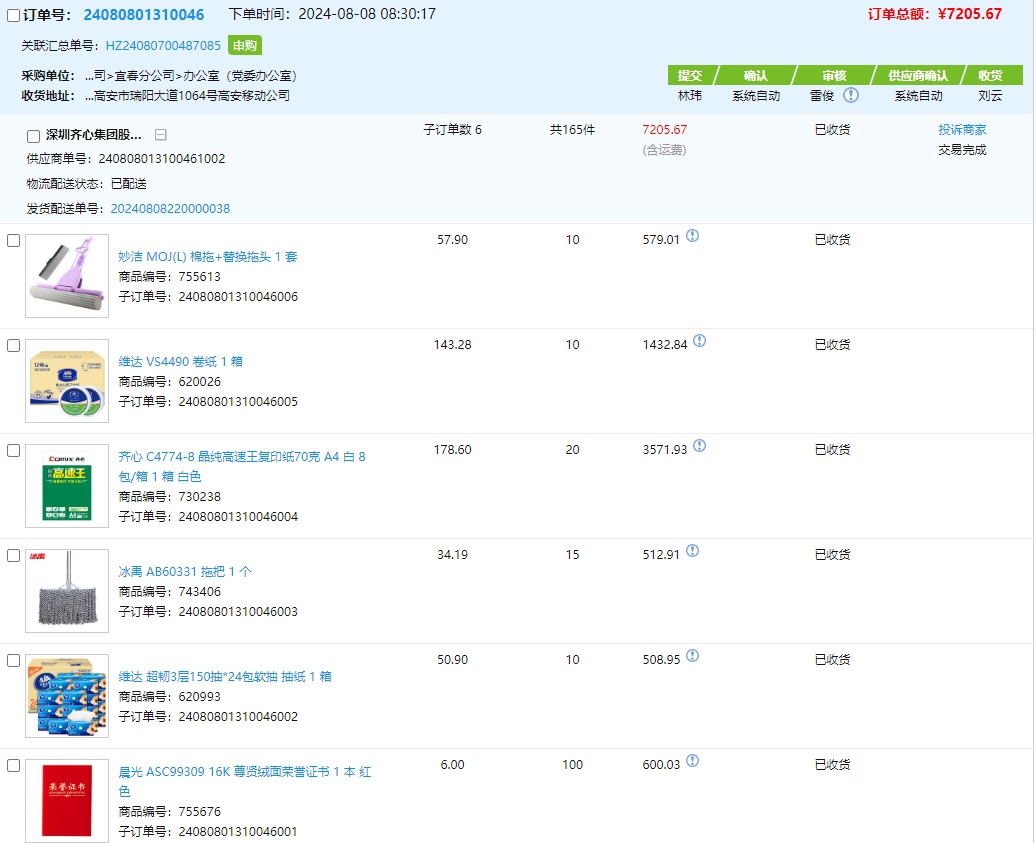1035x843 pixels.
Task: Click the logistics status 已配送
Action: 129,184
